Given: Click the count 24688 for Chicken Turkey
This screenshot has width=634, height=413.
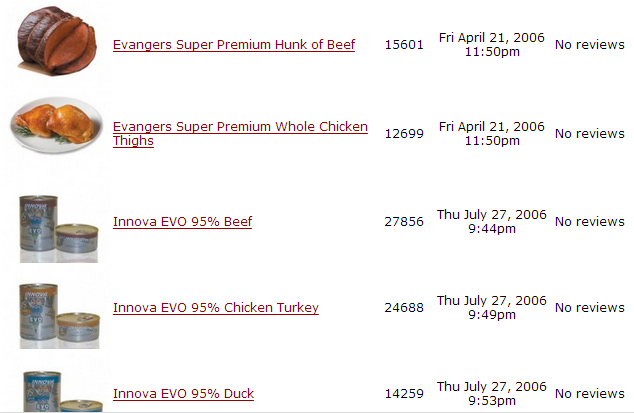Looking at the screenshot, I should (x=404, y=308).
